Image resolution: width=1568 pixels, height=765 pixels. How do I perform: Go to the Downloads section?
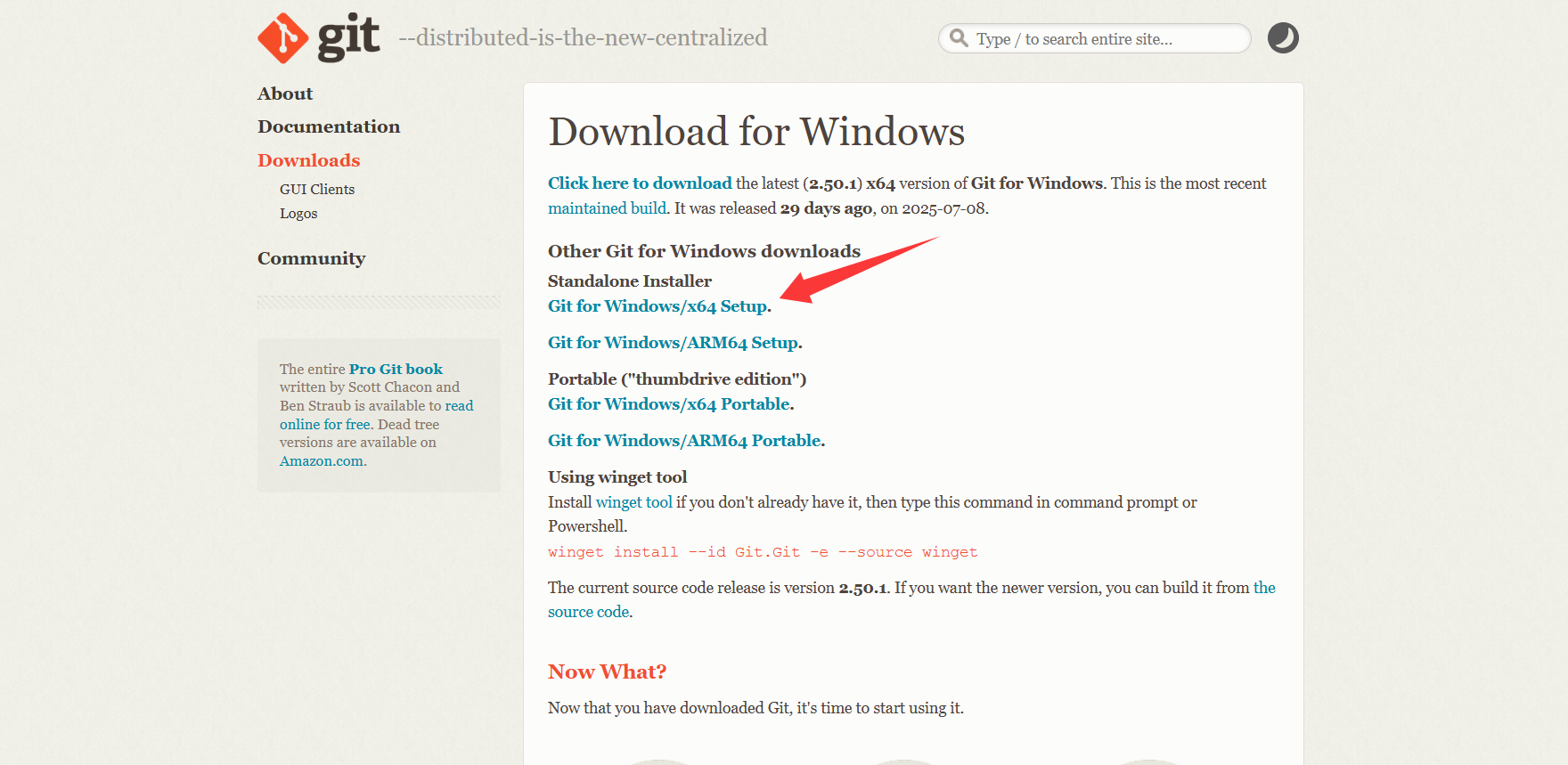pyautogui.click(x=309, y=160)
